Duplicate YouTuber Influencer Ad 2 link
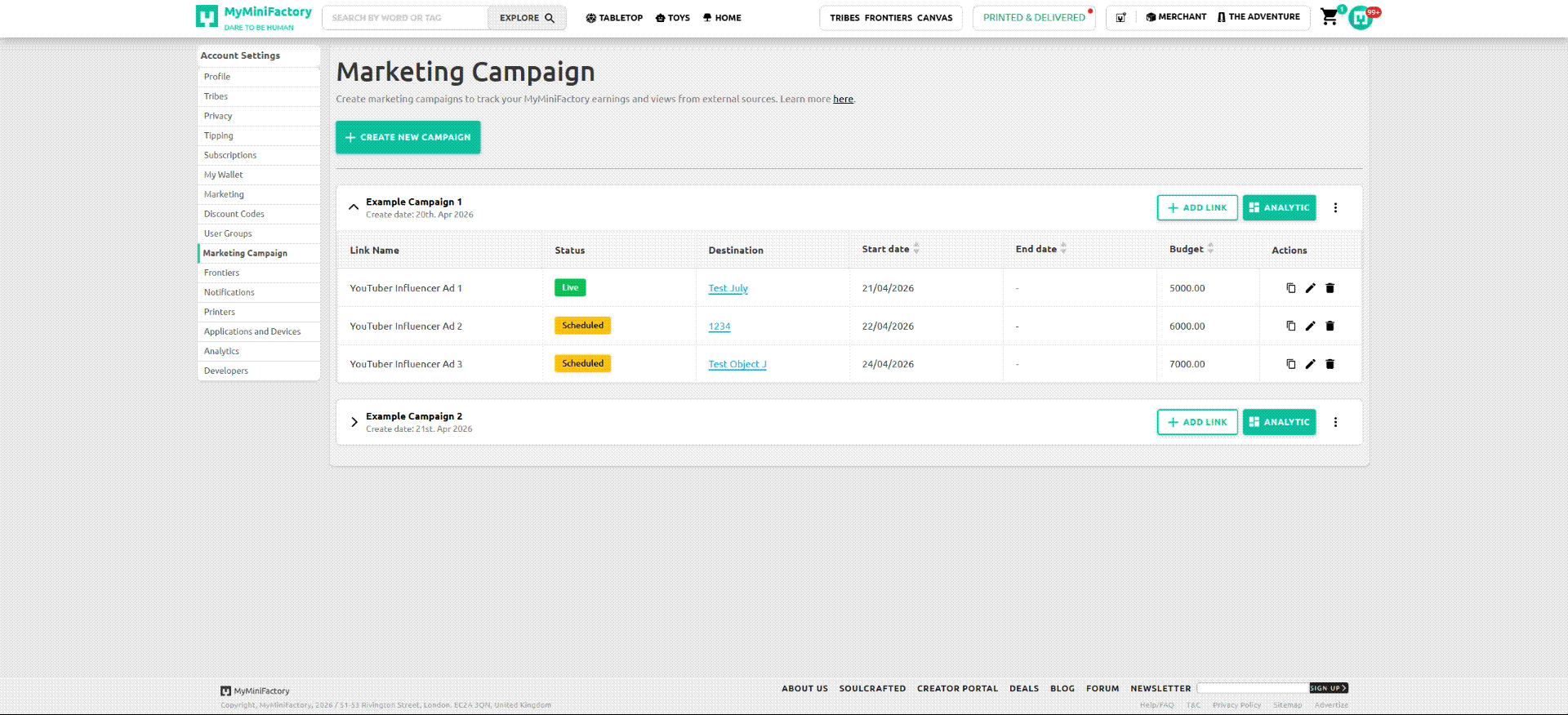1568x715 pixels. [1291, 326]
